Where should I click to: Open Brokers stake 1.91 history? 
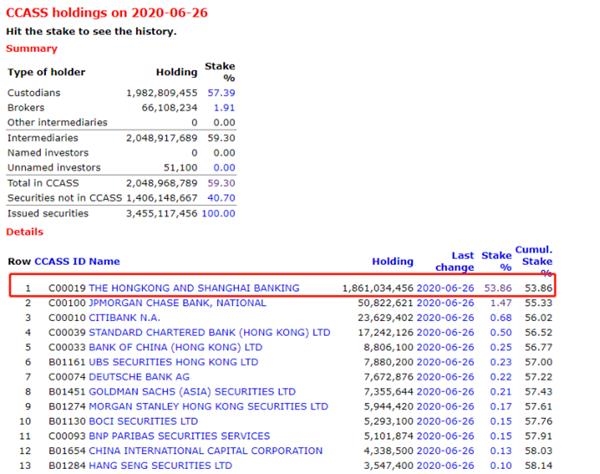coord(224,108)
